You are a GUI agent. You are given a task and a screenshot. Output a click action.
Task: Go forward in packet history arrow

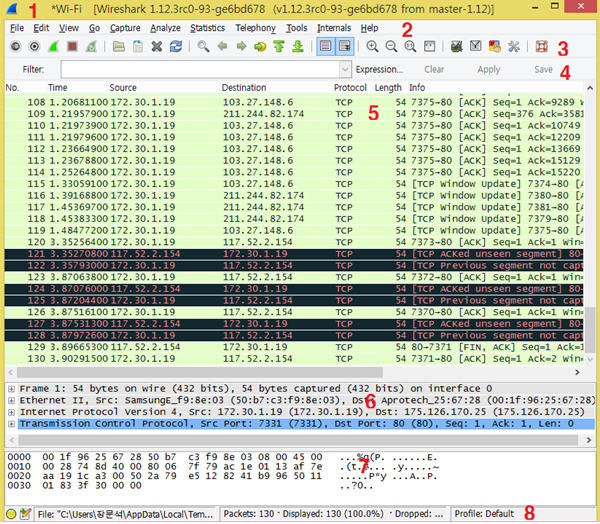tap(241, 47)
